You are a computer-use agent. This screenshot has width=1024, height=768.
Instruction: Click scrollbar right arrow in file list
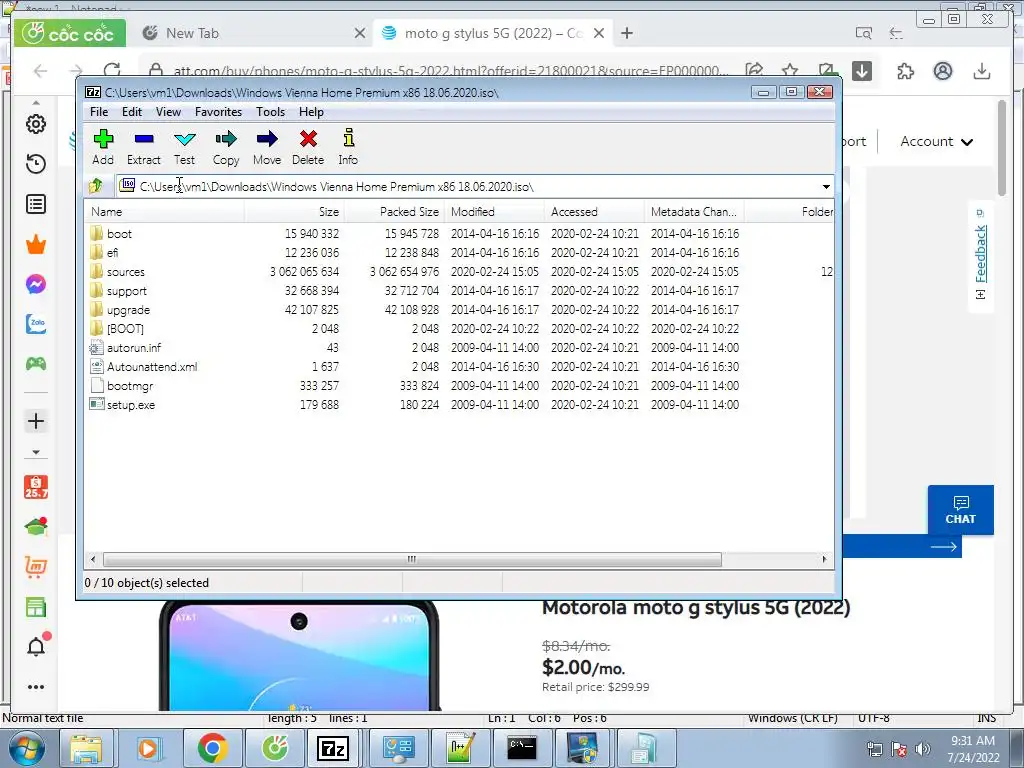[x=824, y=559]
